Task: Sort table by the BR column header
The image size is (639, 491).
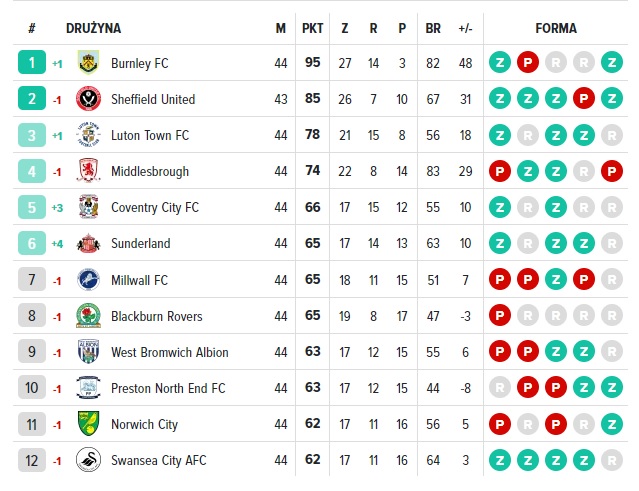Action: (x=433, y=29)
